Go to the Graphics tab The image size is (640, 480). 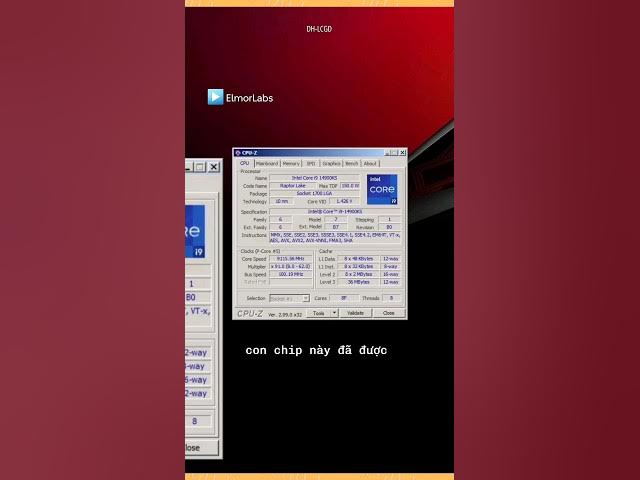[x=331, y=163]
